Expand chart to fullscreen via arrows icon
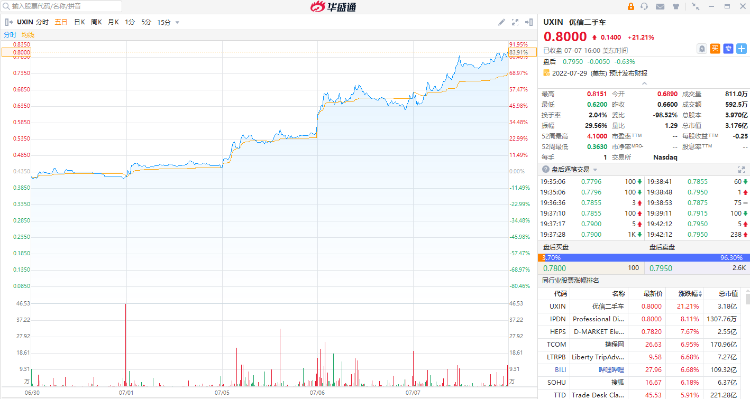The height and width of the screenshot is (399, 750). tap(515, 22)
